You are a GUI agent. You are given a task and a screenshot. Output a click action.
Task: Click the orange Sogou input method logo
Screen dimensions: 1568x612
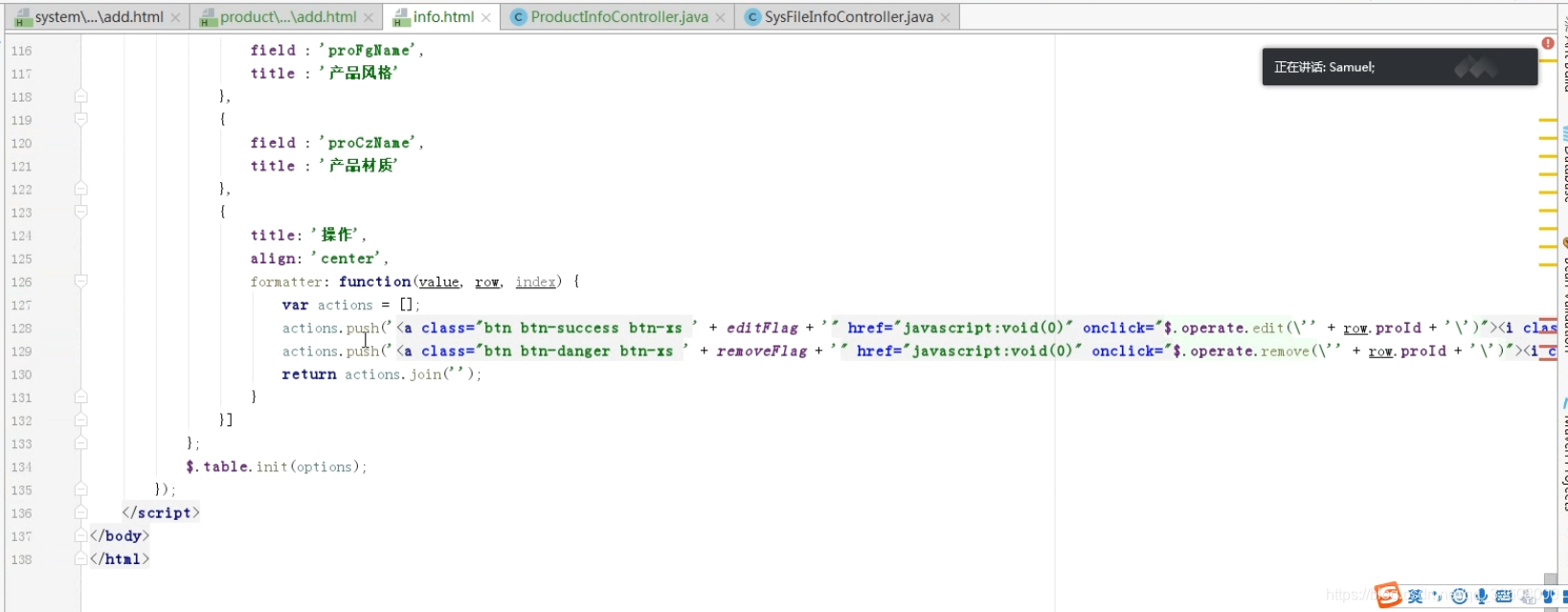click(x=1388, y=596)
